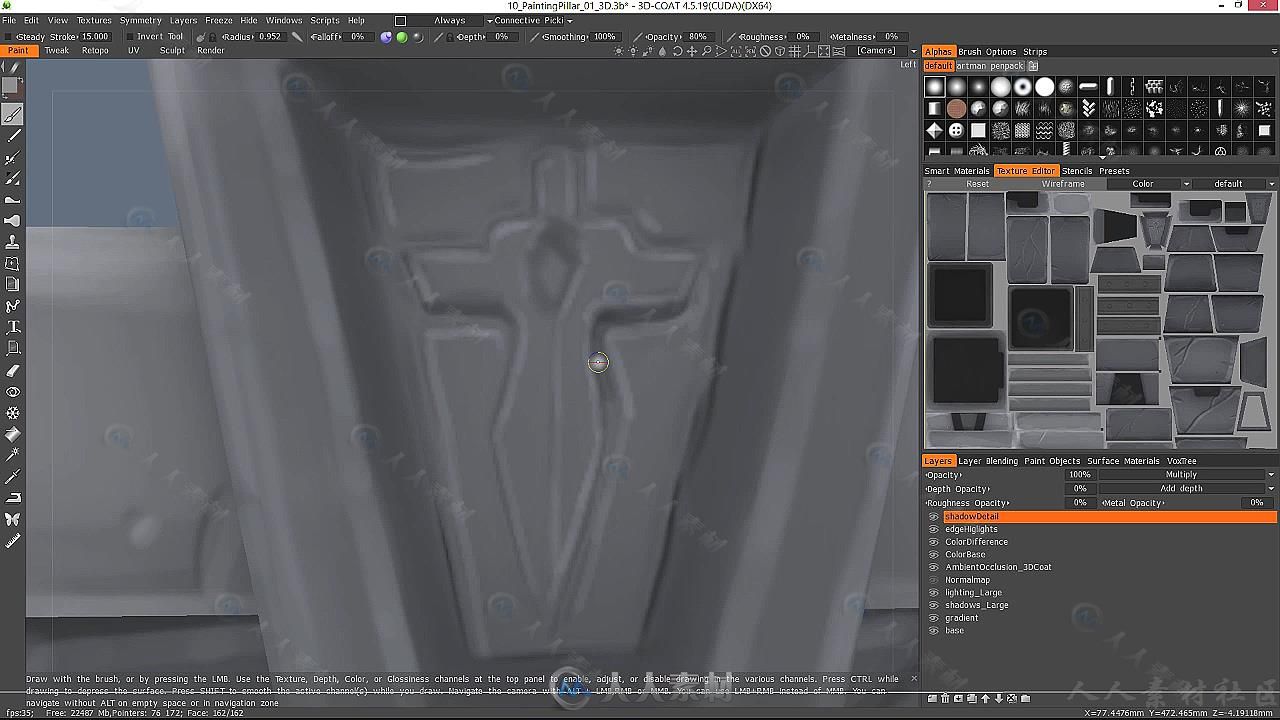Select the Brush tool in left toolbar
Viewport: 1280px width, 720px height.
(13, 115)
